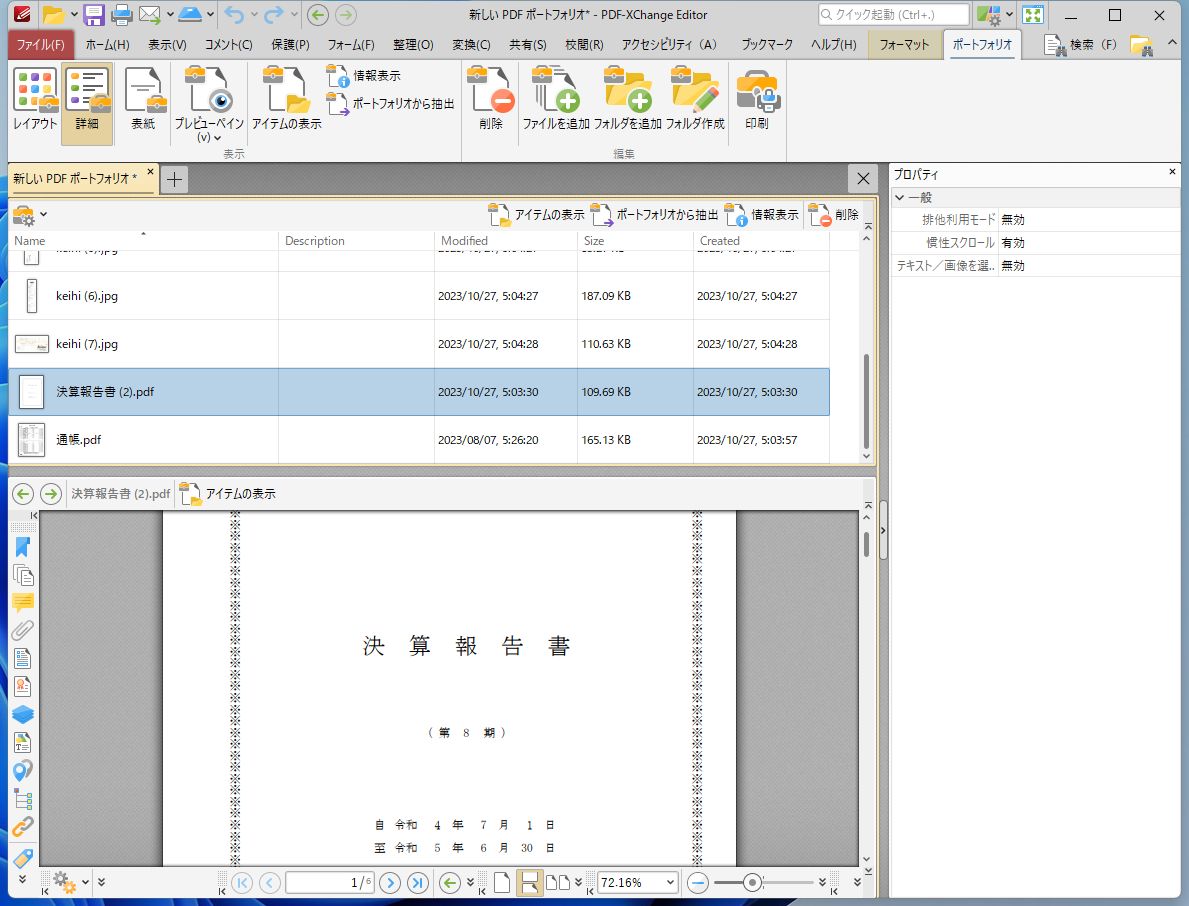Image resolution: width=1189 pixels, height=906 pixels.
Task: Click the Delete (削除) ribbon icon
Action: pos(491,98)
